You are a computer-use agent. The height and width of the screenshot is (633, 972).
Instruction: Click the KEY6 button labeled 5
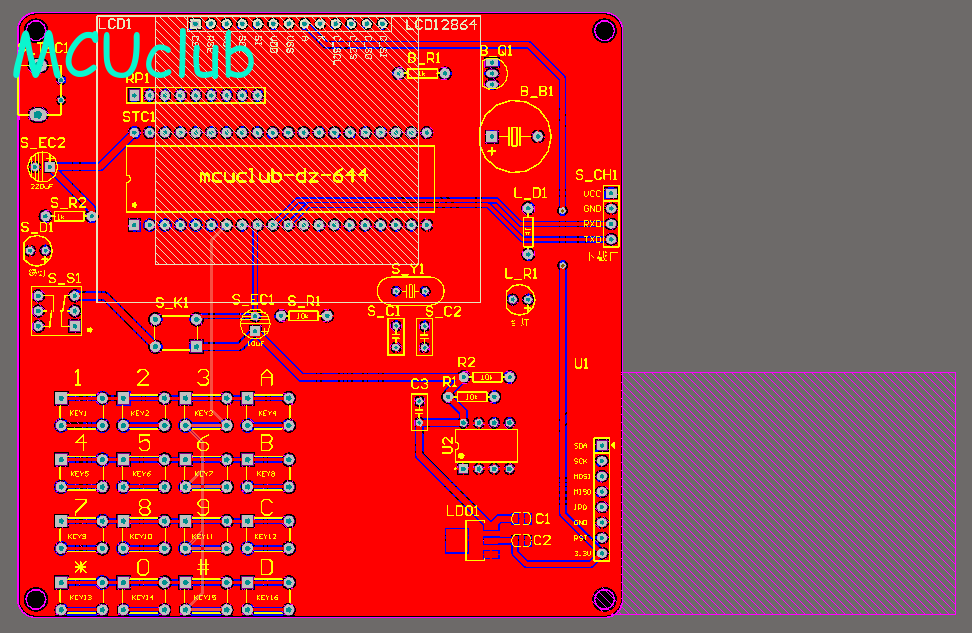[144, 474]
